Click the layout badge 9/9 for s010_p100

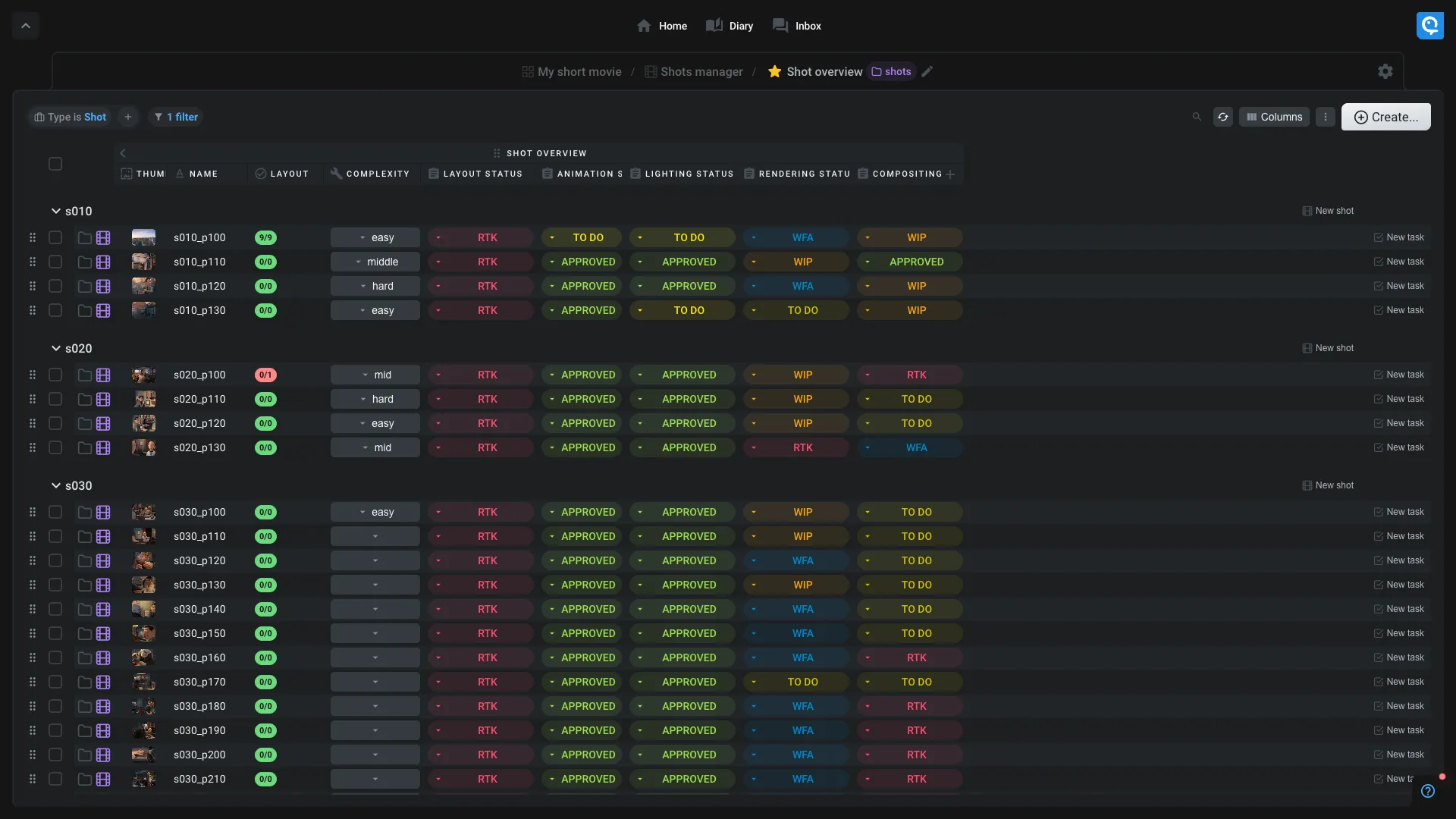click(x=265, y=237)
